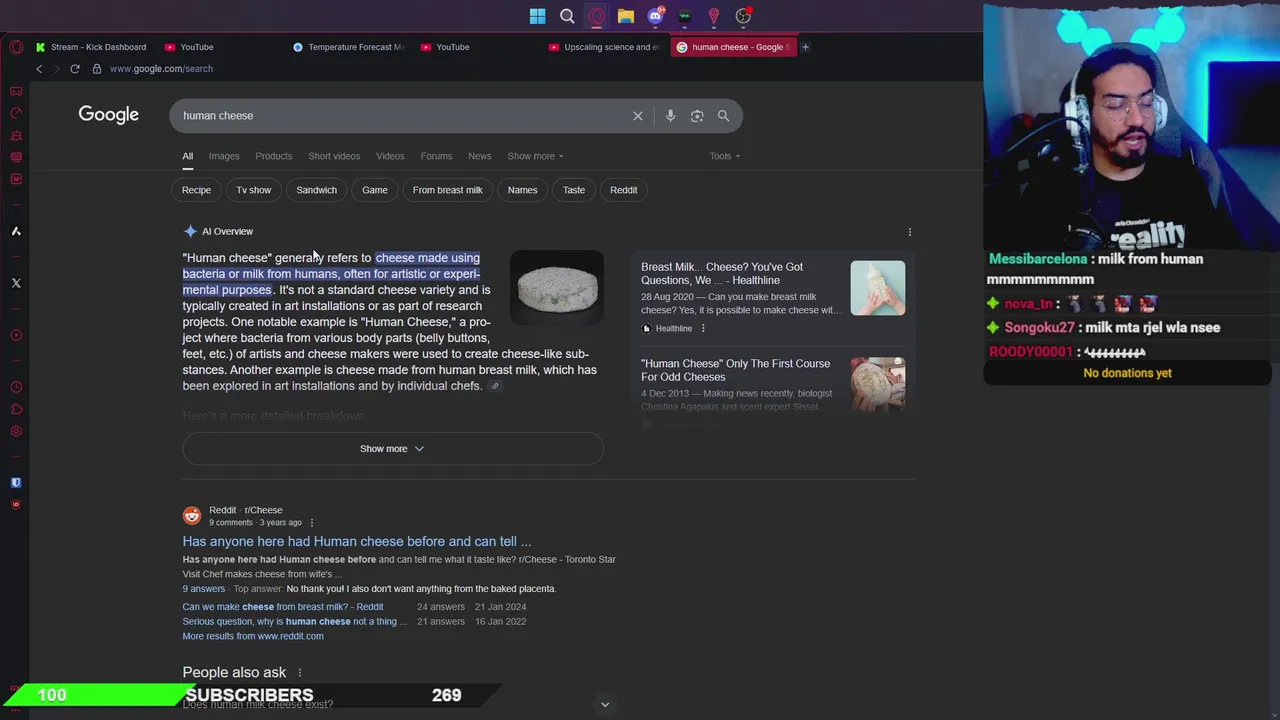This screenshot has height=720, width=1280.
Task: Click the Google logo
Action: click(109, 115)
